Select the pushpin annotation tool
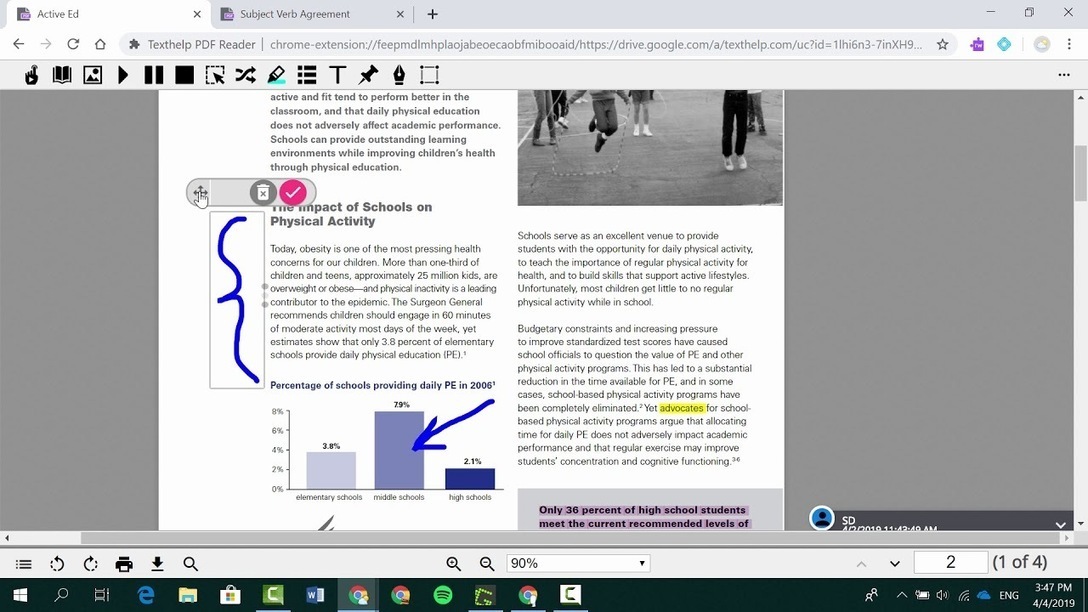This screenshot has height=612, width=1088. pyautogui.click(x=368, y=75)
